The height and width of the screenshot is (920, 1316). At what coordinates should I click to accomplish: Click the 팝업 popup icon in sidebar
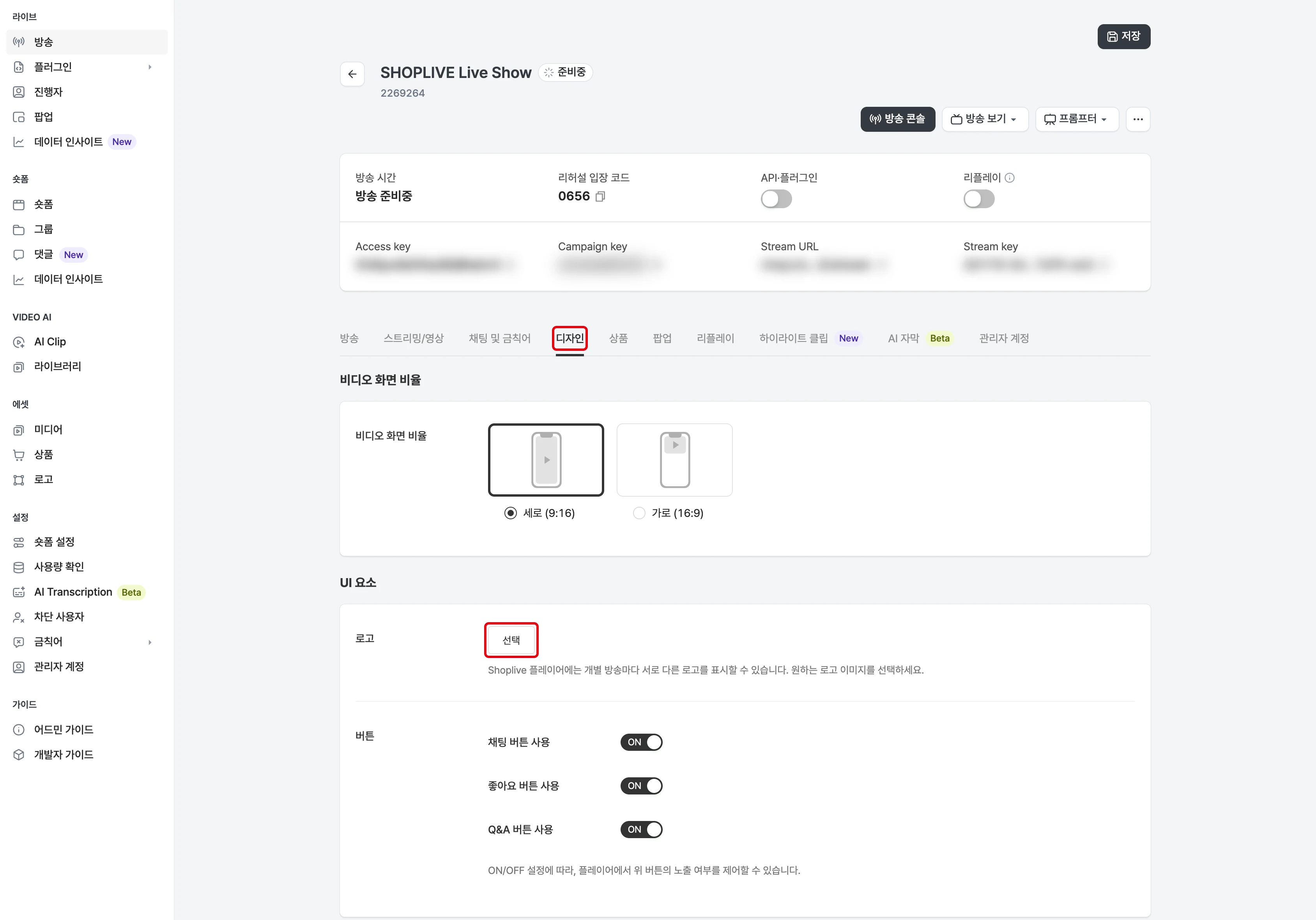(19, 117)
